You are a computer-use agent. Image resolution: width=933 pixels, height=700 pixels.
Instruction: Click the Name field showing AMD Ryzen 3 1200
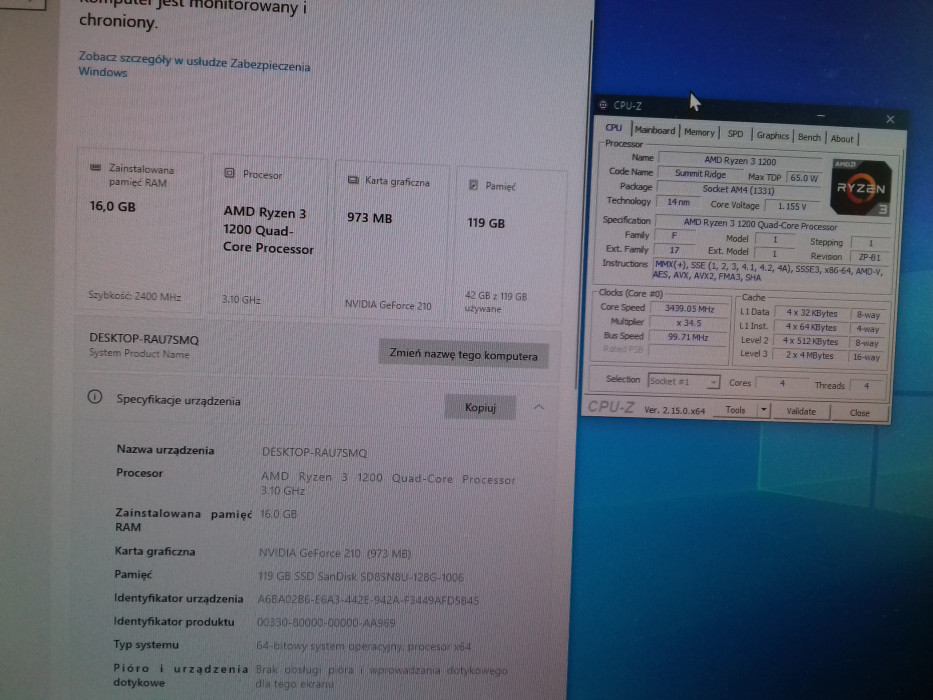pos(740,160)
